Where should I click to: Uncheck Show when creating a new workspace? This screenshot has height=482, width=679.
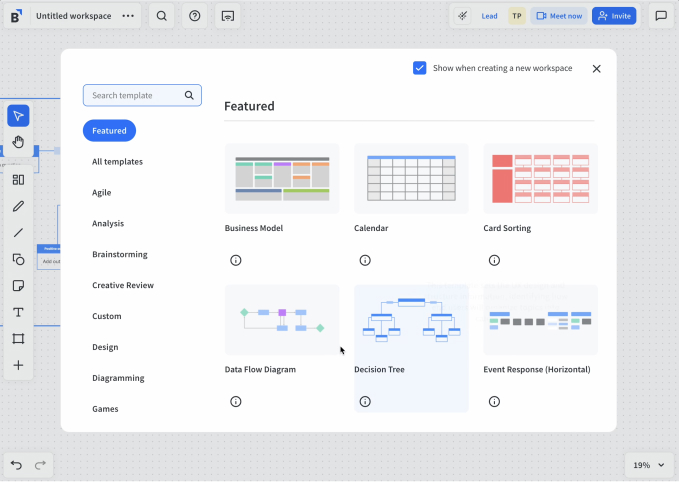(x=420, y=68)
